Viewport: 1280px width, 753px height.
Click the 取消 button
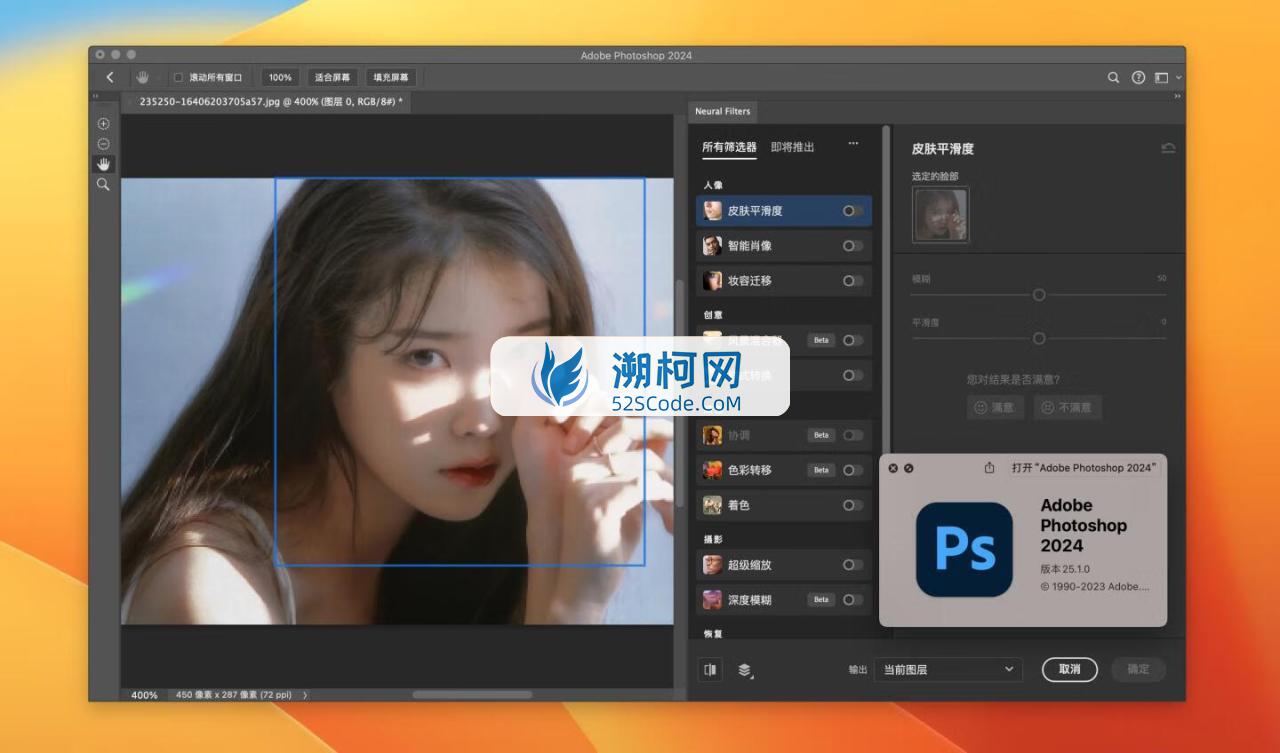click(1070, 669)
